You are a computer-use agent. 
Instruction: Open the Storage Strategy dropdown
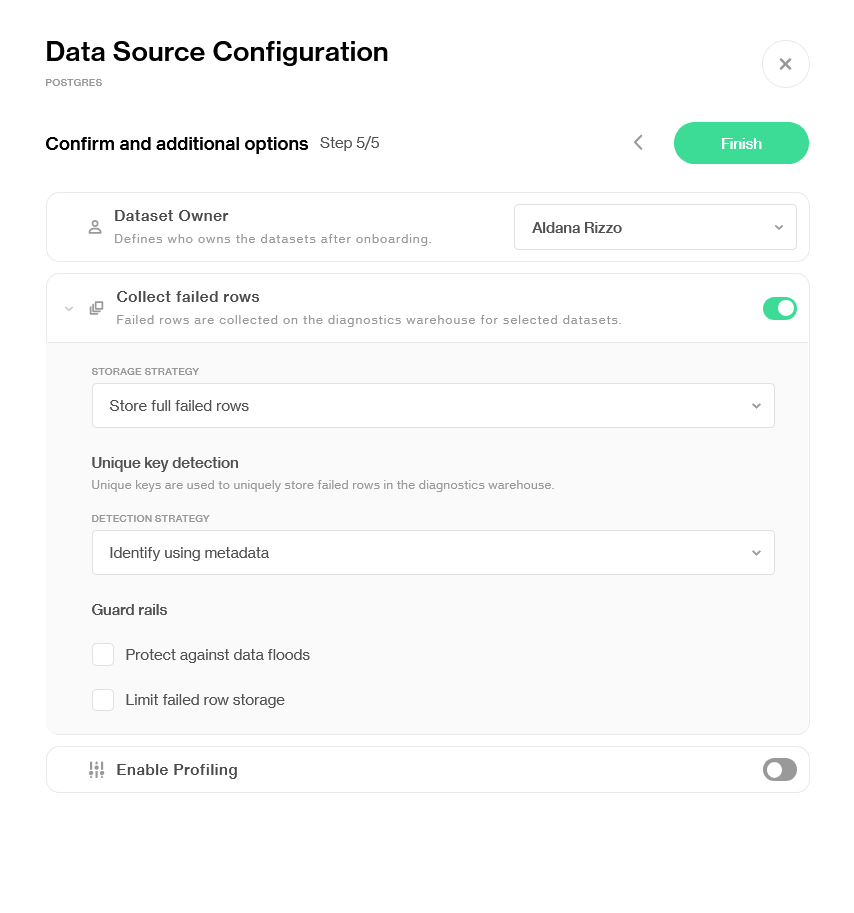click(433, 406)
